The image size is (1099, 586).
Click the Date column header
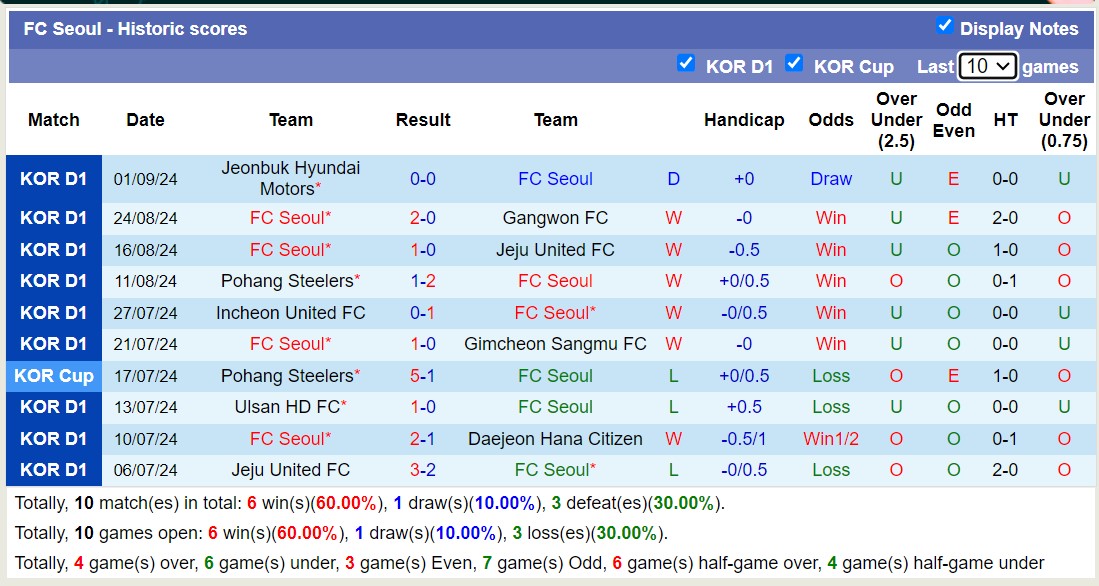click(x=145, y=119)
